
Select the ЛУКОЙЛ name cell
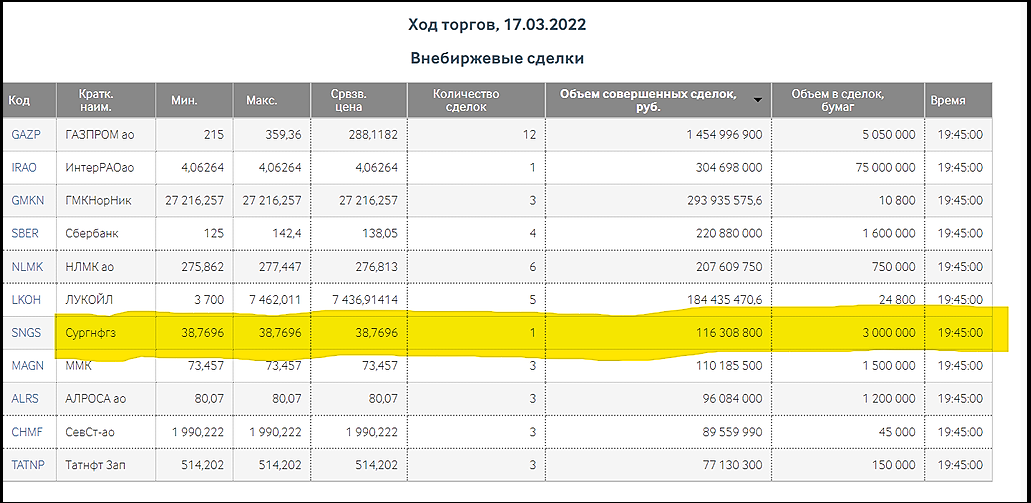coord(106,300)
